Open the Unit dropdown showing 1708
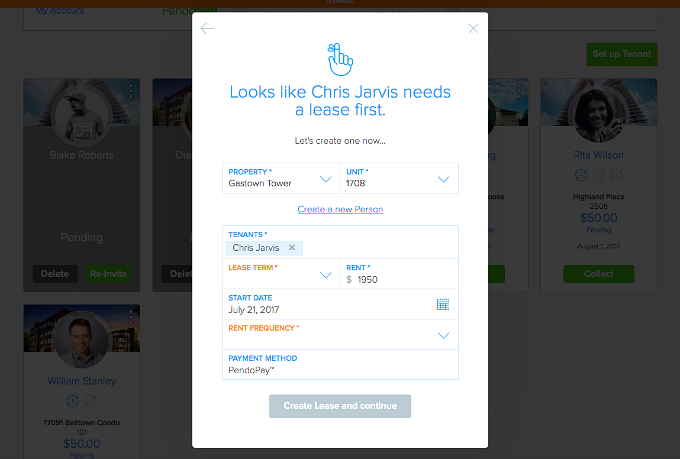 tap(399, 178)
